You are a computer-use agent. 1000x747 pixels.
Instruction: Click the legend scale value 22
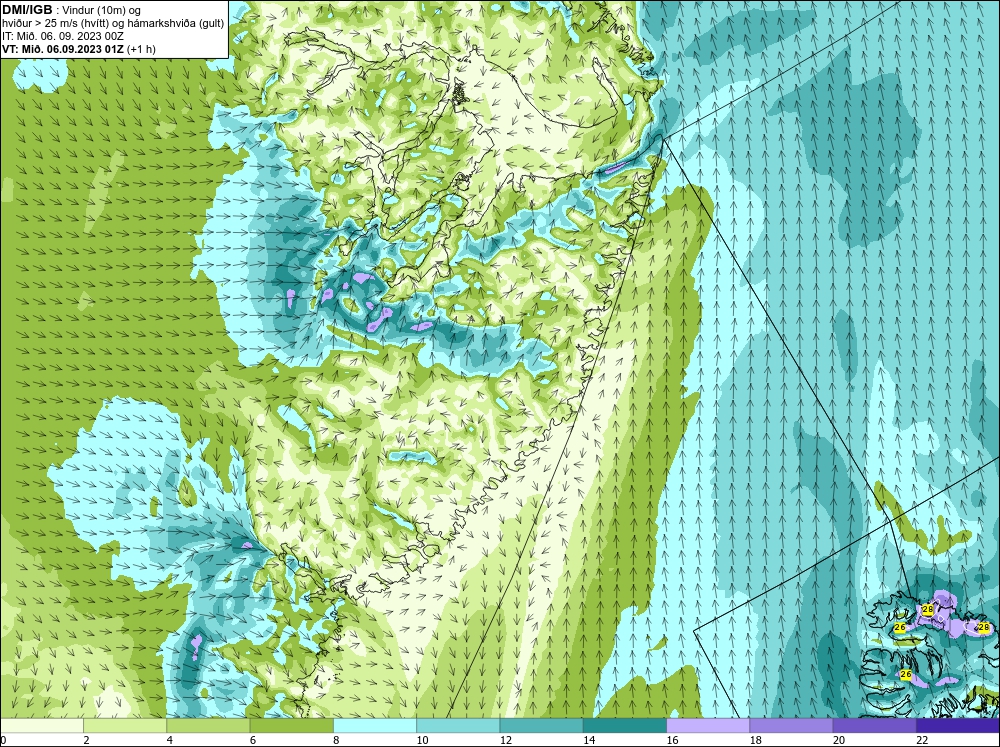coord(922,740)
